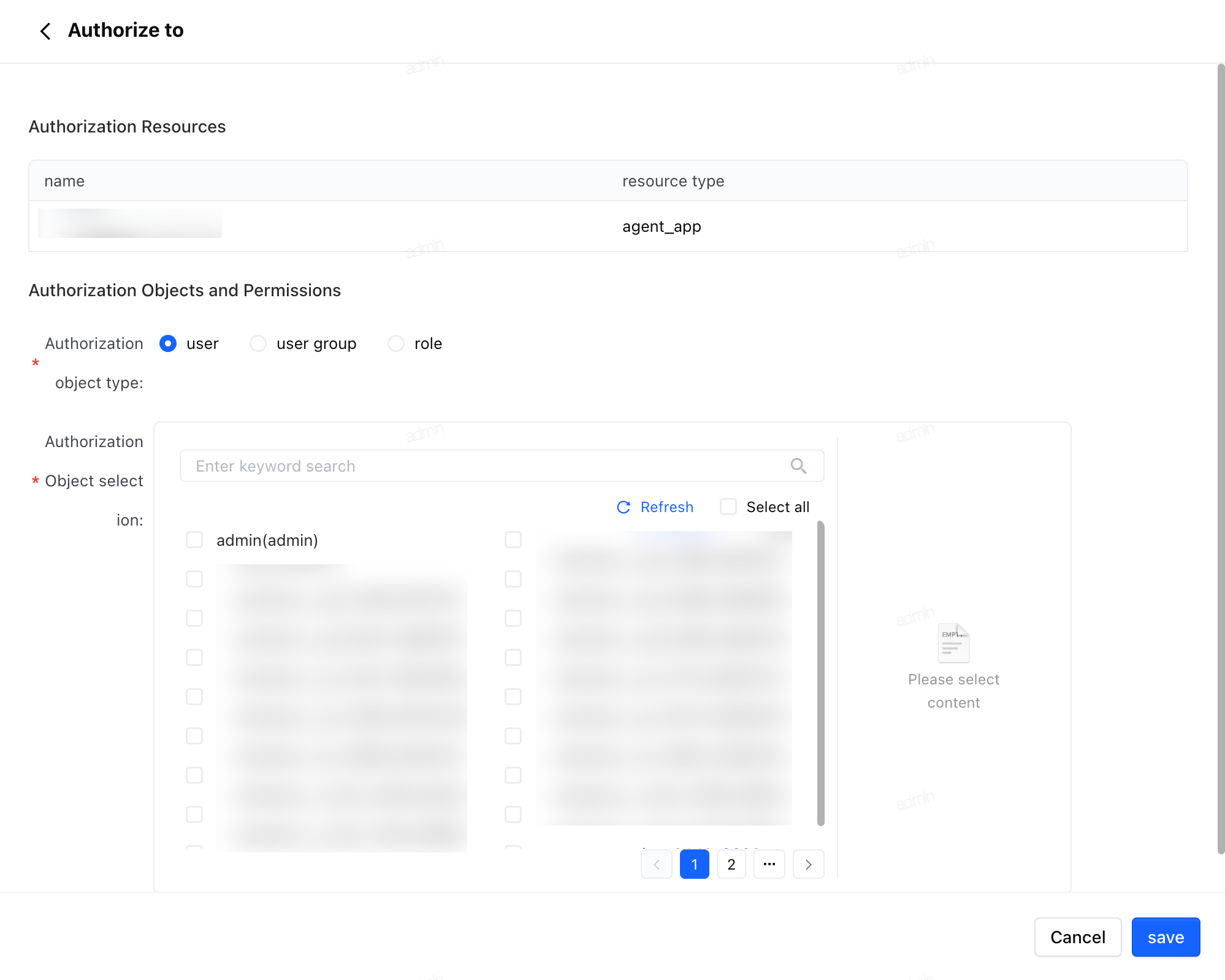Click the Cancel button
Screen dimensions: 1225x980
[x=1078, y=937]
